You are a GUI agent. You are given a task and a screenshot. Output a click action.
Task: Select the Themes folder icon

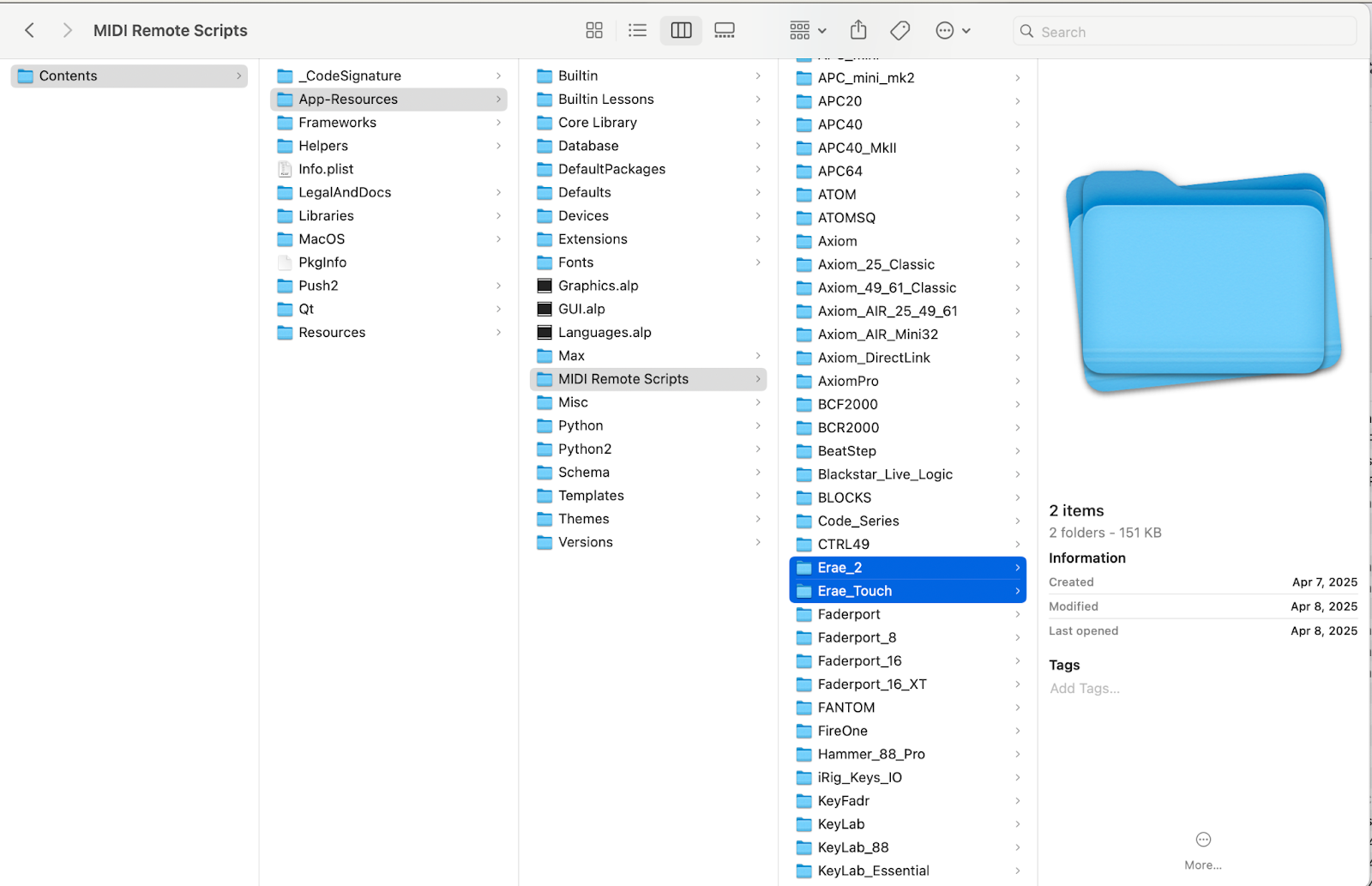pyautogui.click(x=545, y=519)
